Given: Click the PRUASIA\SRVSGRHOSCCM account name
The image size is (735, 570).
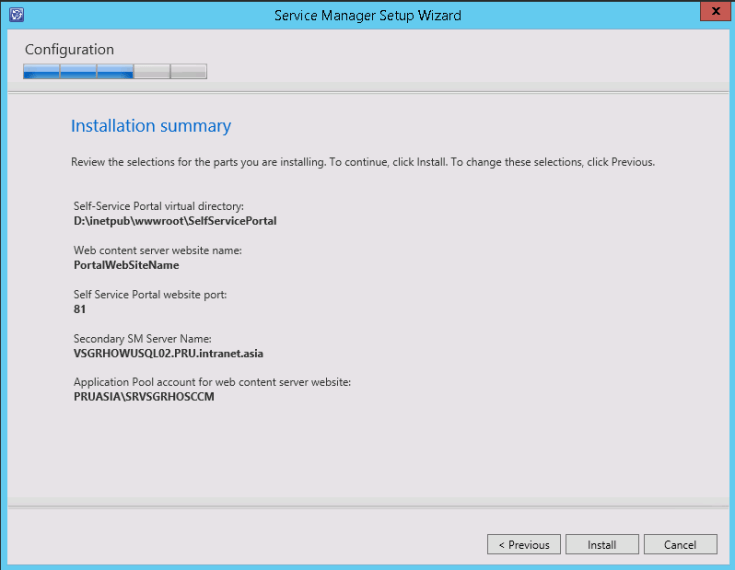Looking at the screenshot, I should click(x=144, y=397).
